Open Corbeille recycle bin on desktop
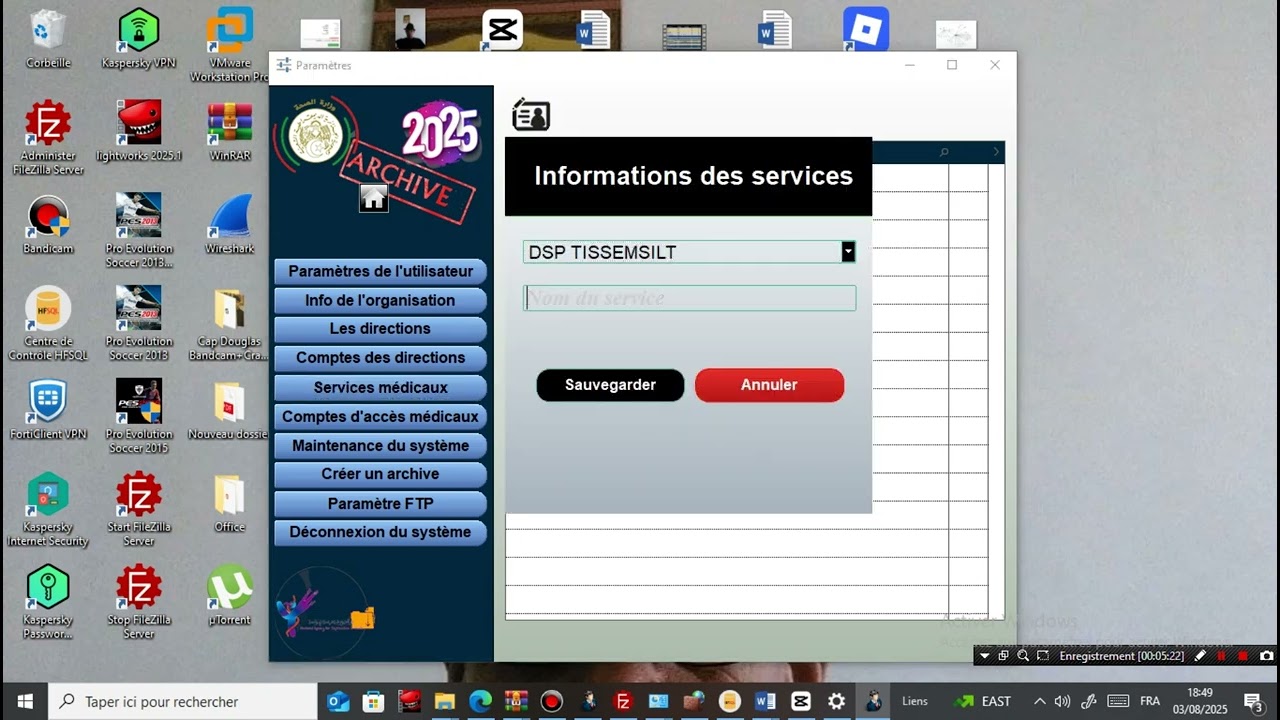1280x720 pixels. tap(48, 39)
